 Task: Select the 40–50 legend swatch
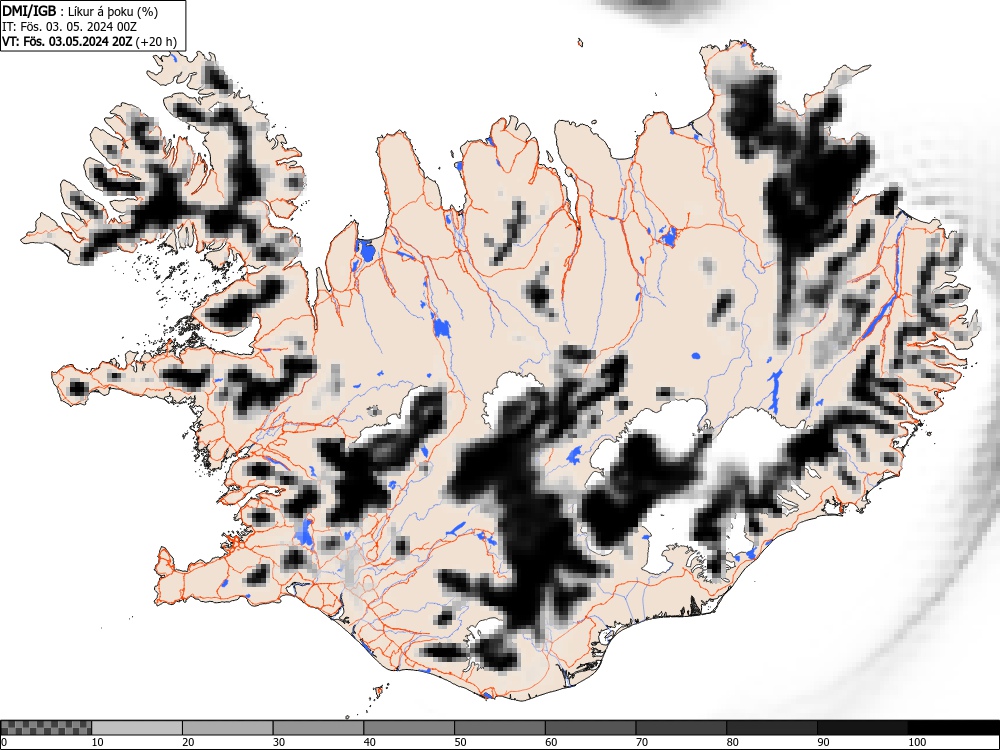(409, 728)
